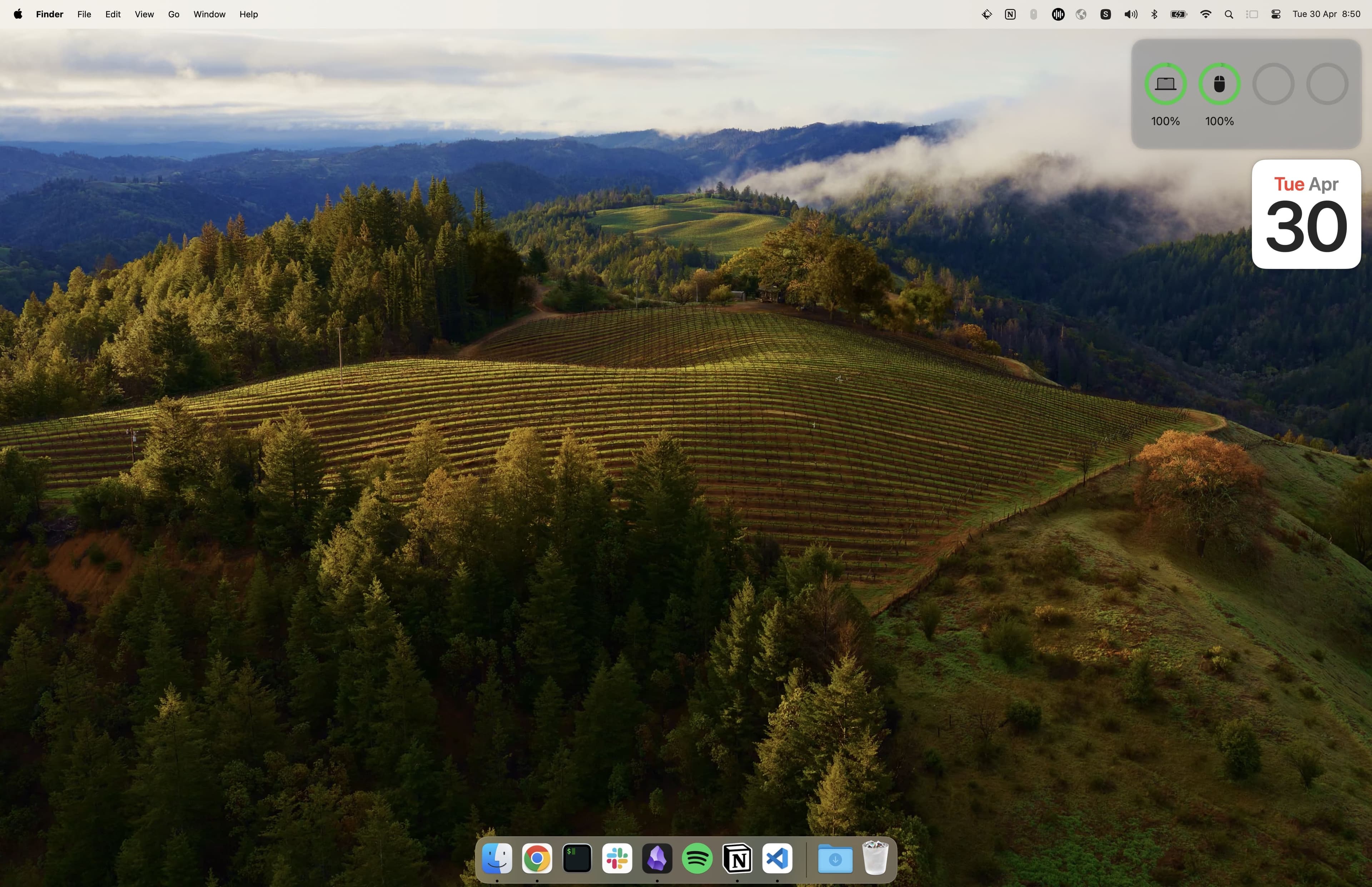Open Slack from the Dock
This screenshot has width=1372, height=887.
[x=617, y=858]
